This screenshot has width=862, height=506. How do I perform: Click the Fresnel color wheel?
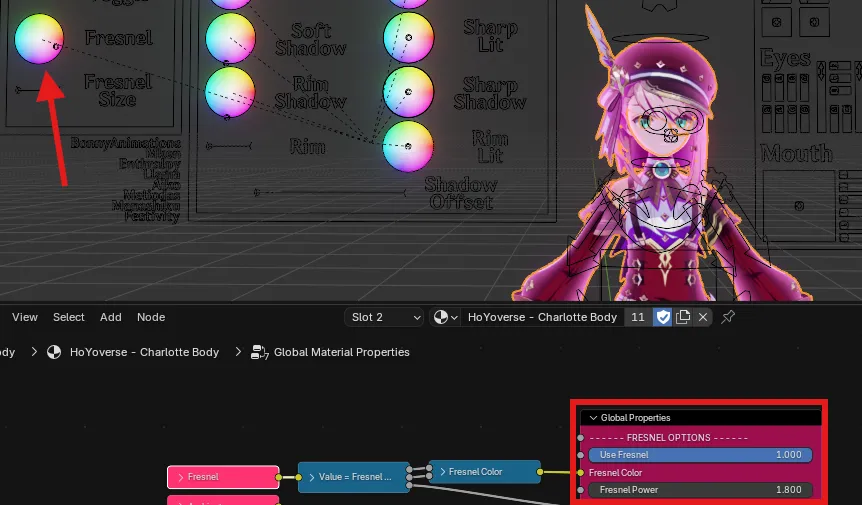click(x=39, y=39)
